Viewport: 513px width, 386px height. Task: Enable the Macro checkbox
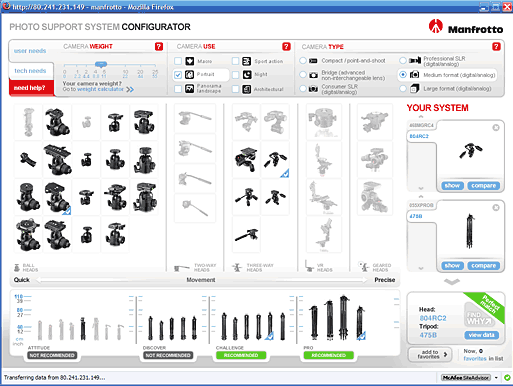(178, 61)
